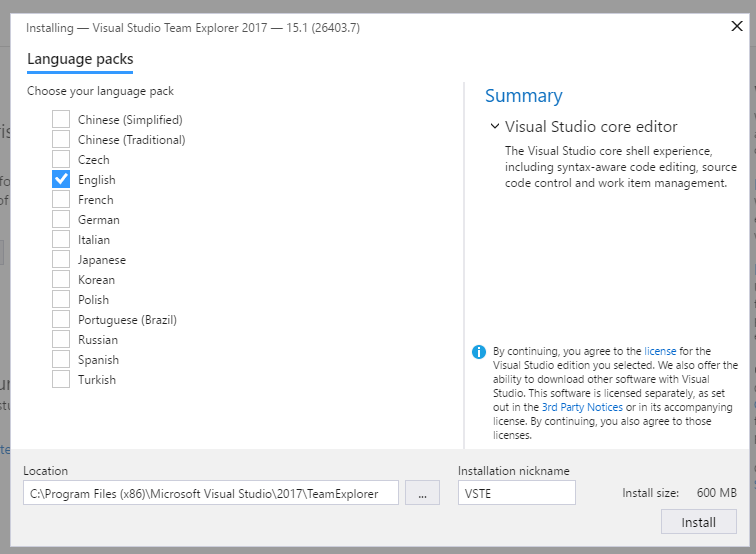Tick the Spanish language checkbox

[61, 359]
